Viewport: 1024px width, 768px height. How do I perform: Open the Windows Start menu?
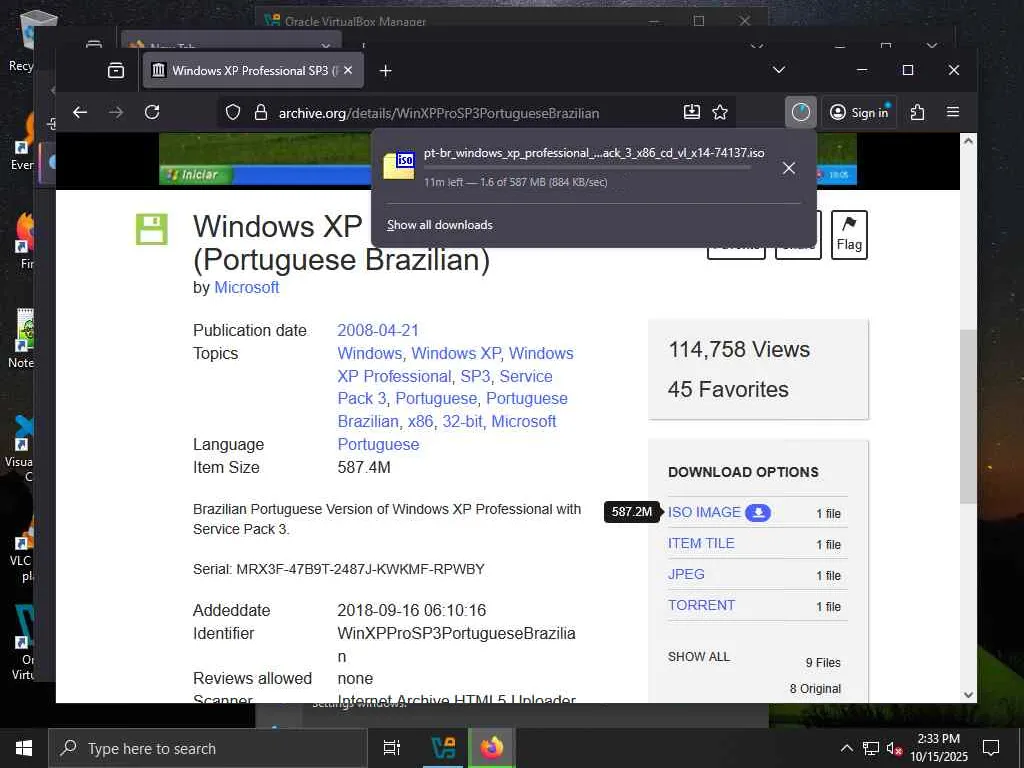[x=24, y=748]
